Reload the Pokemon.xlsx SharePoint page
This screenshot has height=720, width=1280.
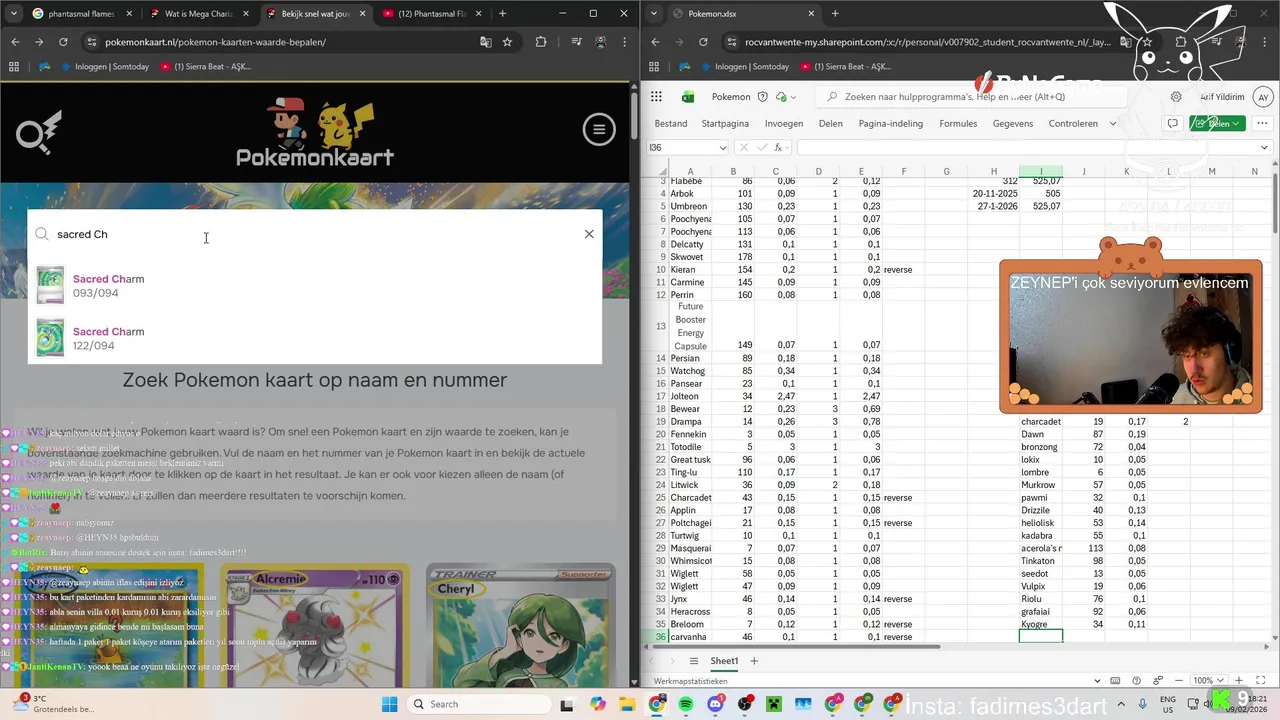pos(703,42)
